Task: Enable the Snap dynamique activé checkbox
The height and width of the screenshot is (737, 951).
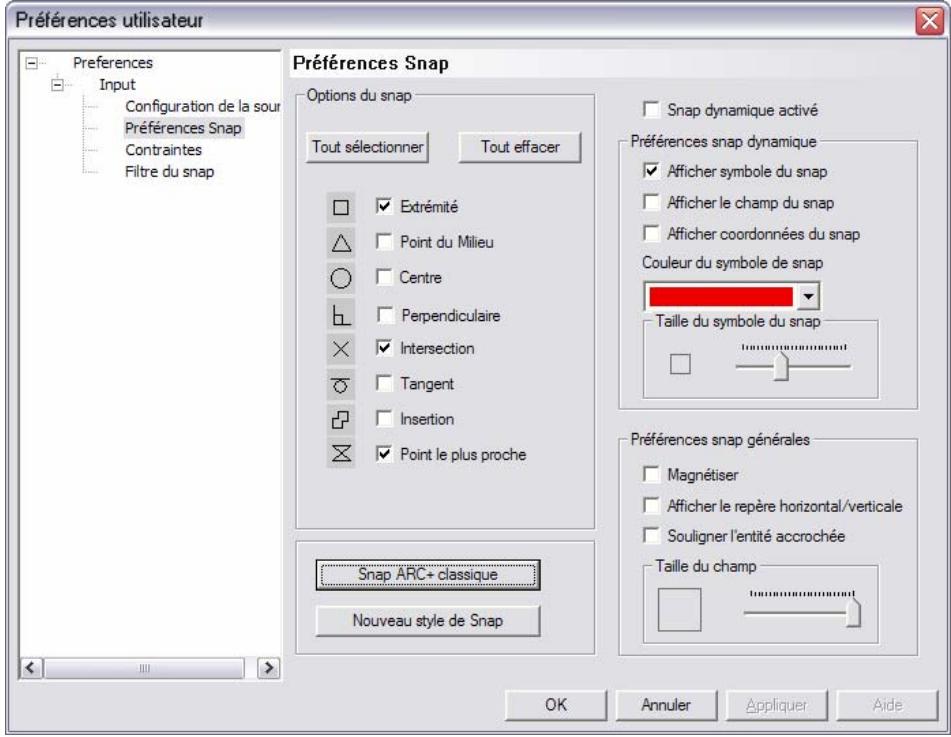Action: 654,109
